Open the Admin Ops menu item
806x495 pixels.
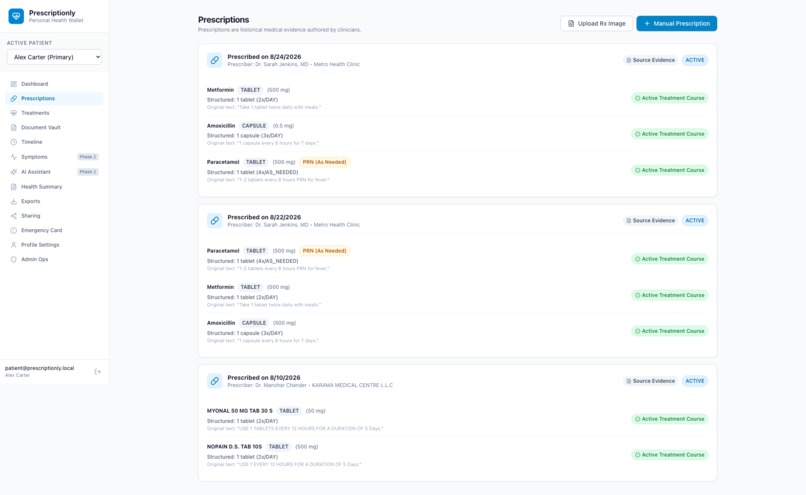(x=54, y=259)
